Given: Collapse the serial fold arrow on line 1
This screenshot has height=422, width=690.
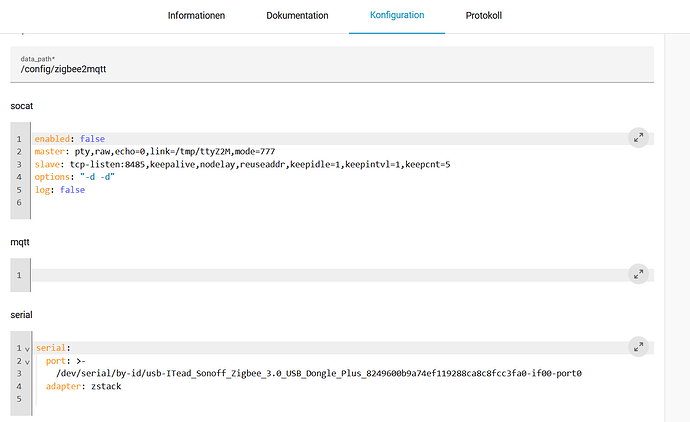Looking at the screenshot, I should click(27, 349).
